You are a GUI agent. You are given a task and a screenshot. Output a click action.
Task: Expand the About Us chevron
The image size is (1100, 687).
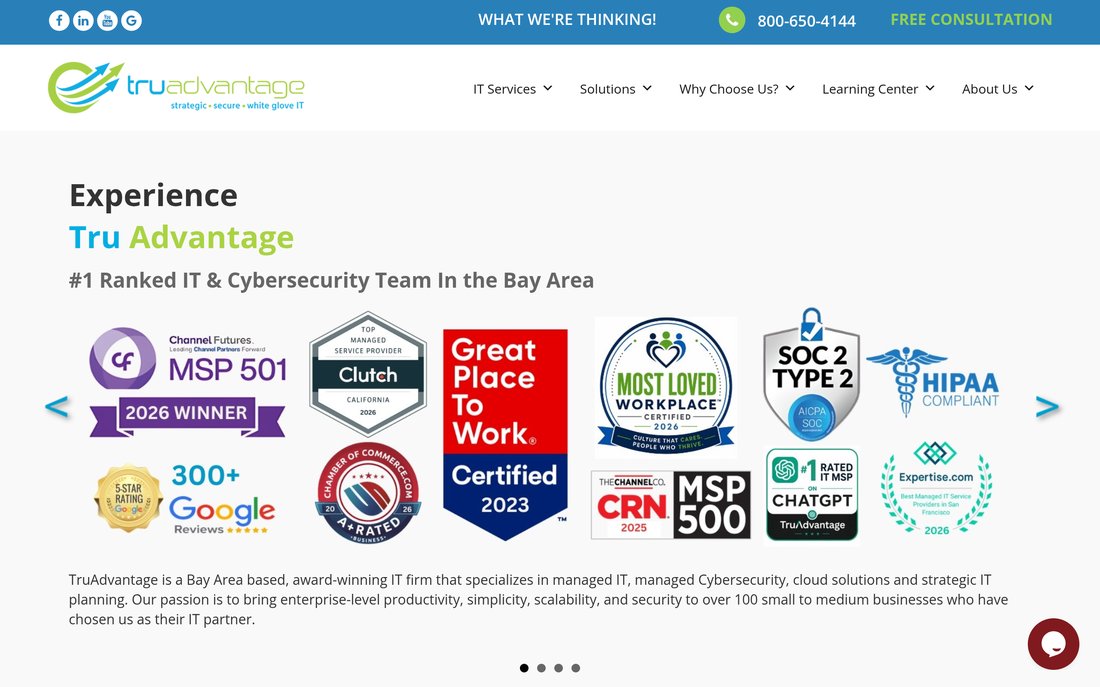[x=1029, y=88]
